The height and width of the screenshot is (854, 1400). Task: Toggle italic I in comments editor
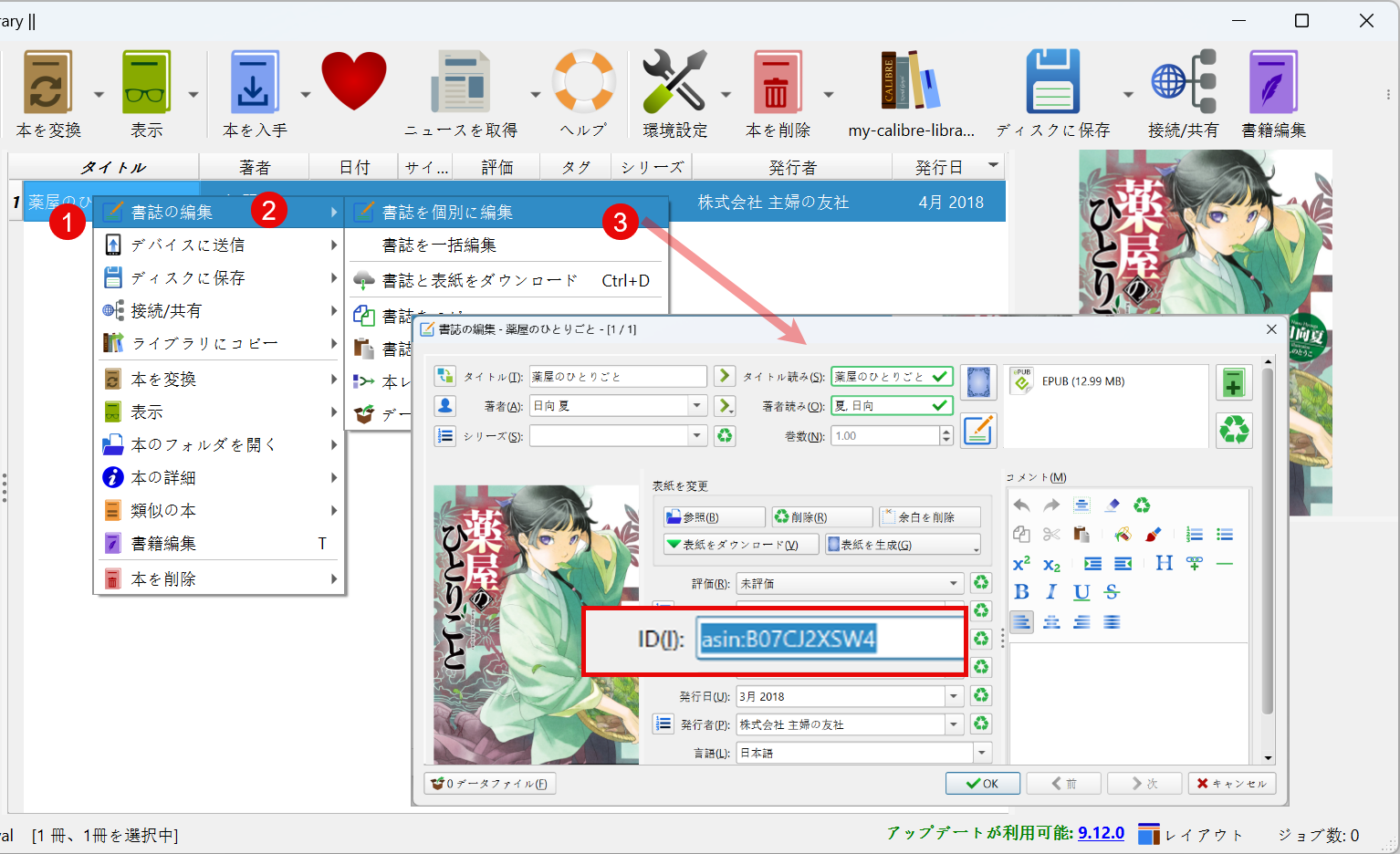click(x=1051, y=592)
